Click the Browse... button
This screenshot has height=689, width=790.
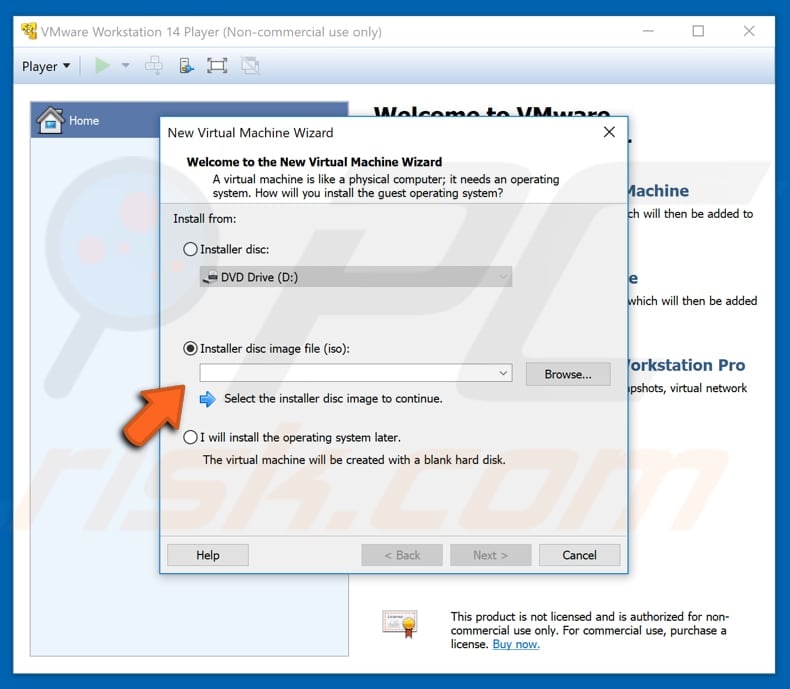tap(568, 374)
